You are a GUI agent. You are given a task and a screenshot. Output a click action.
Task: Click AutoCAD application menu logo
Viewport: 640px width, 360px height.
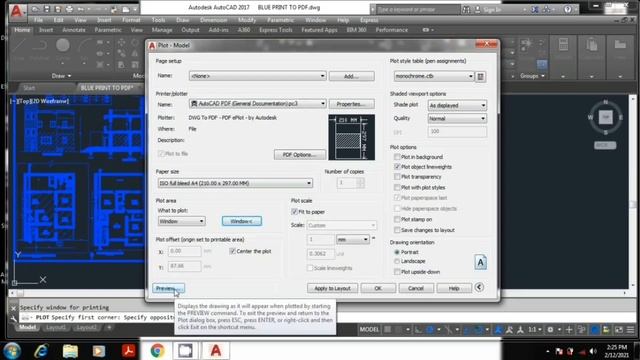point(17,11)
